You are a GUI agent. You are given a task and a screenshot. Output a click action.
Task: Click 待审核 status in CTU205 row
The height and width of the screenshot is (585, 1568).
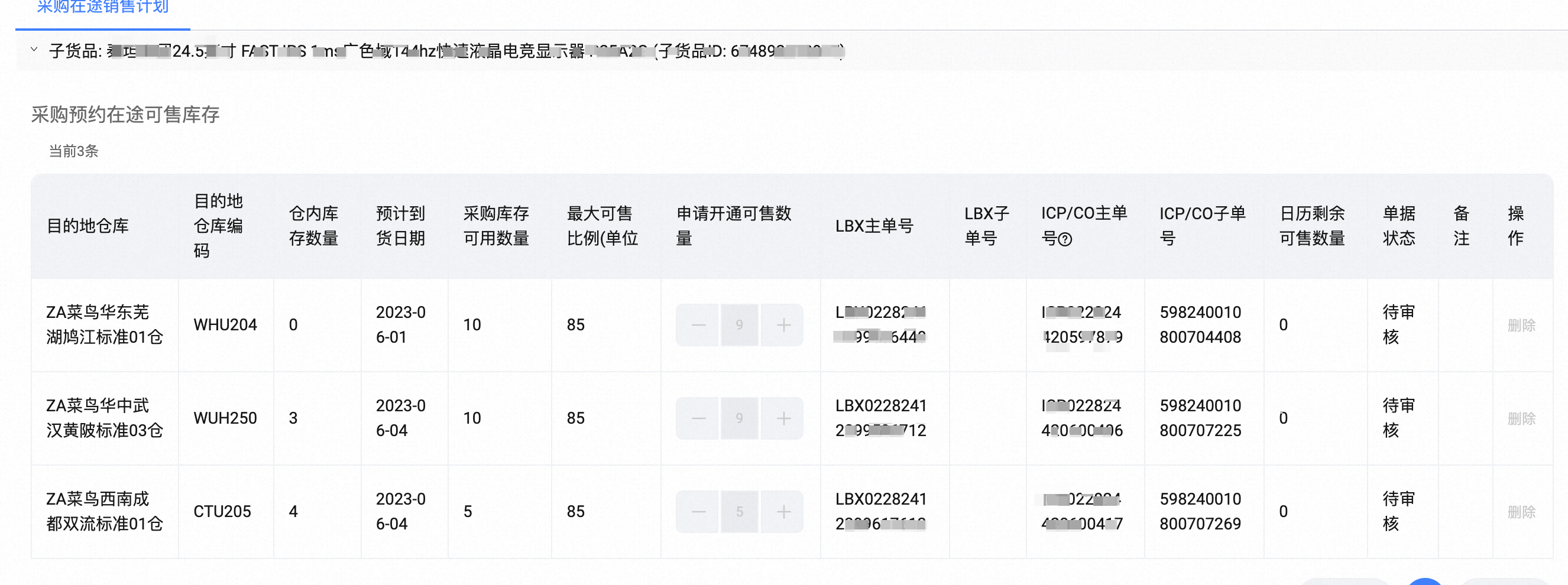point(1399,512)
